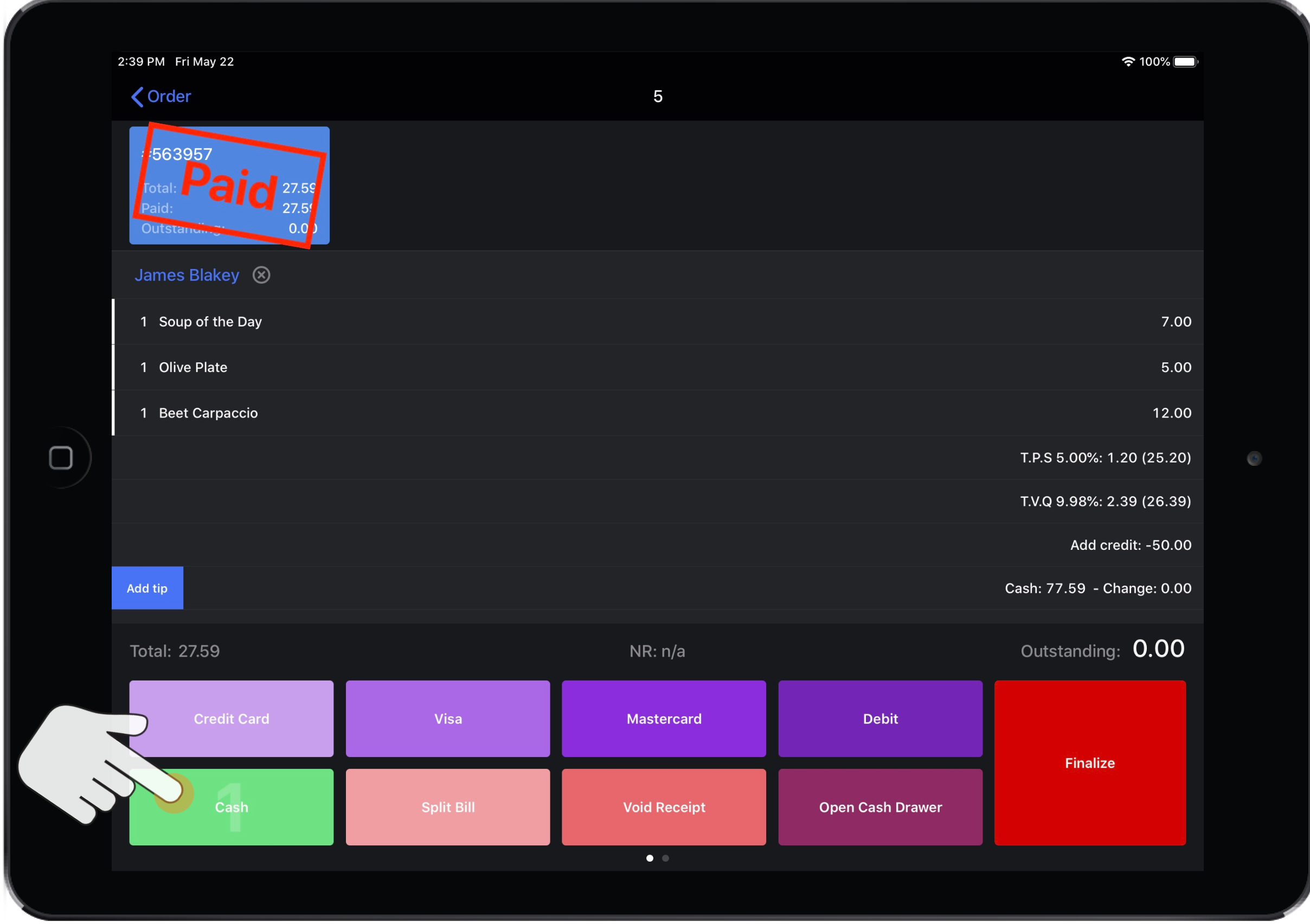Click the Cash payment button
The width and height of the screenshot is (1310, 924).
pyautogui.click(x=231, y=806)
